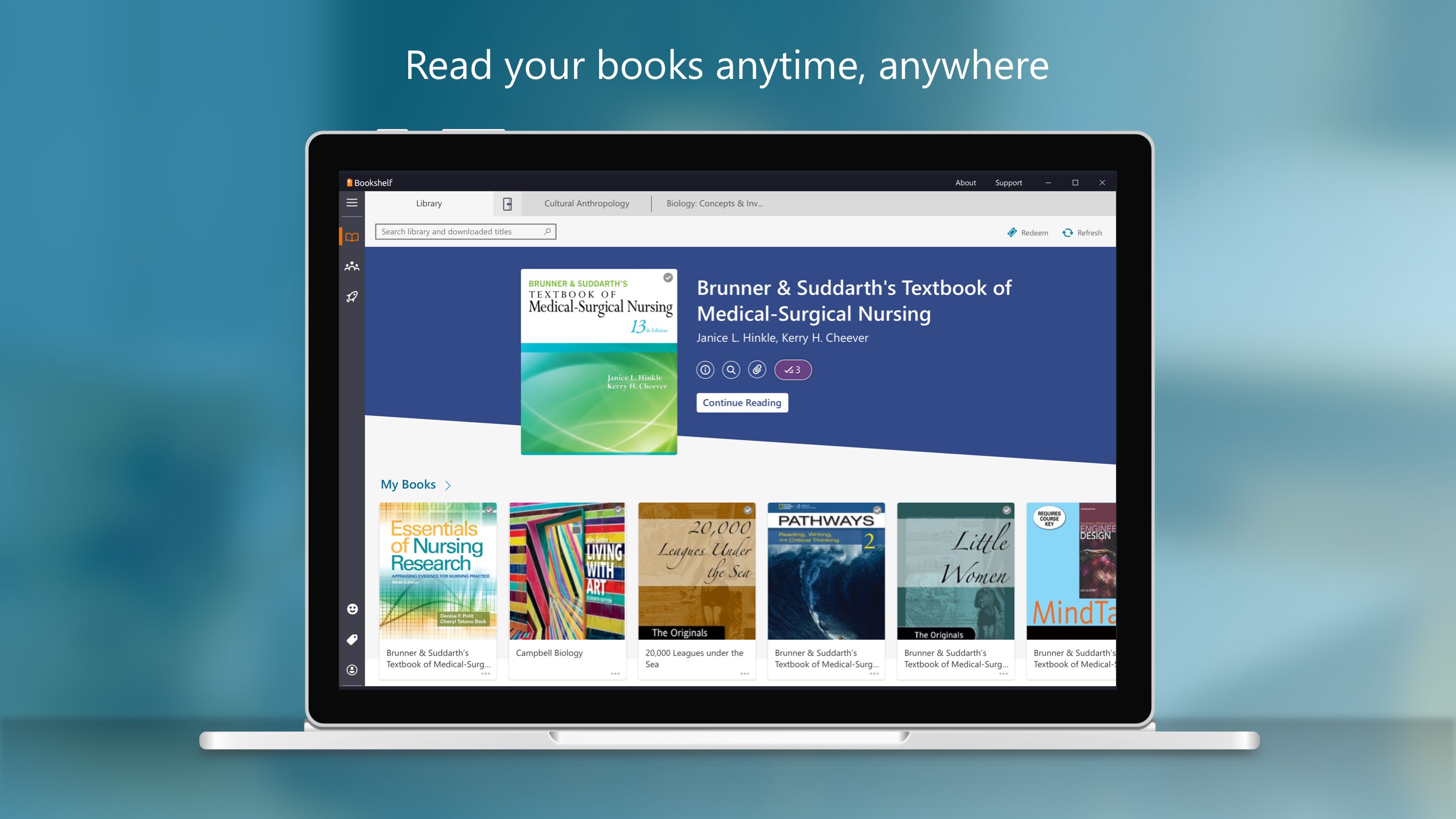Click the Redeem icon in toolbar
Viewport: 1456px width, 819px height.
[x=1014, y=232]
